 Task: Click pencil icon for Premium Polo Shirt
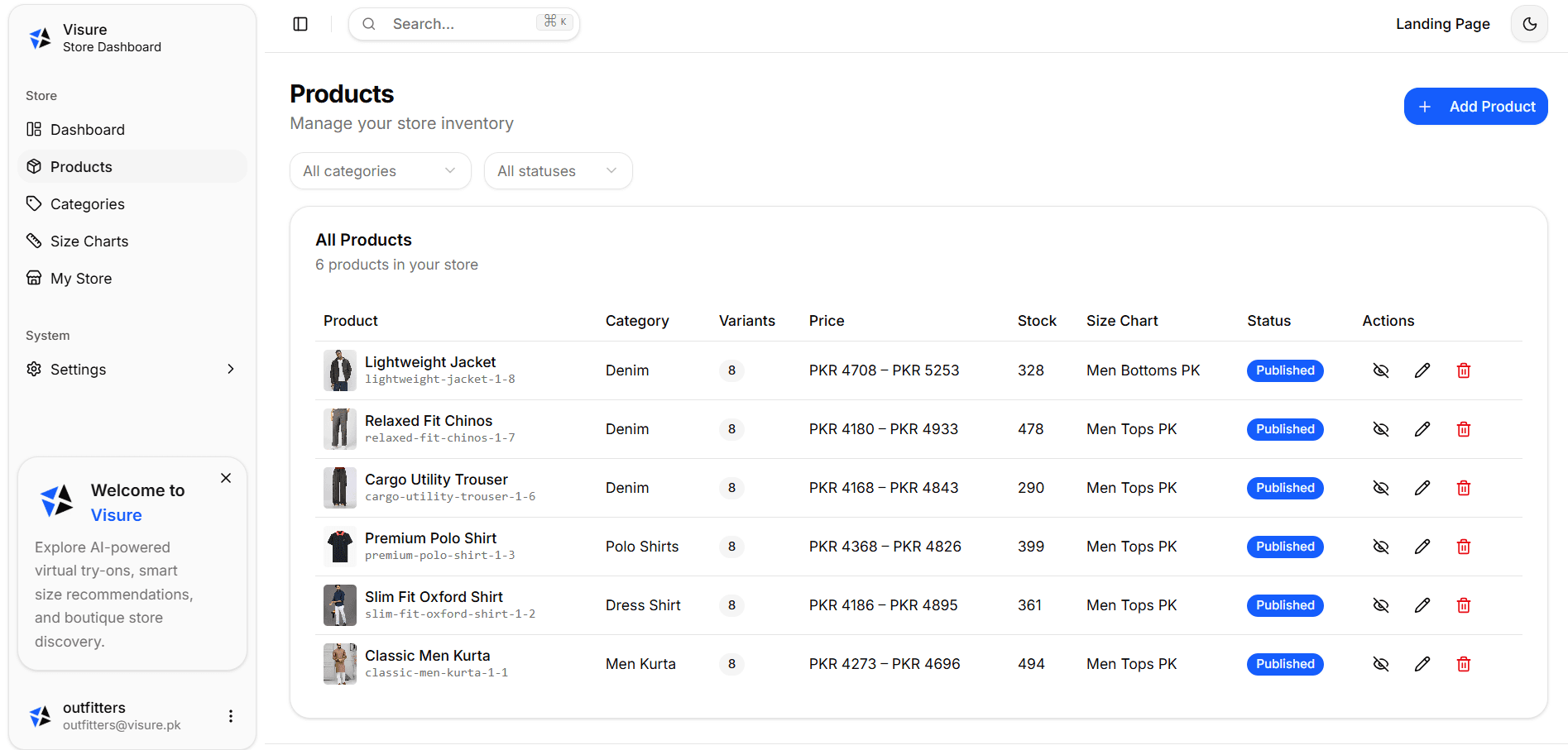pos(1422,547)
